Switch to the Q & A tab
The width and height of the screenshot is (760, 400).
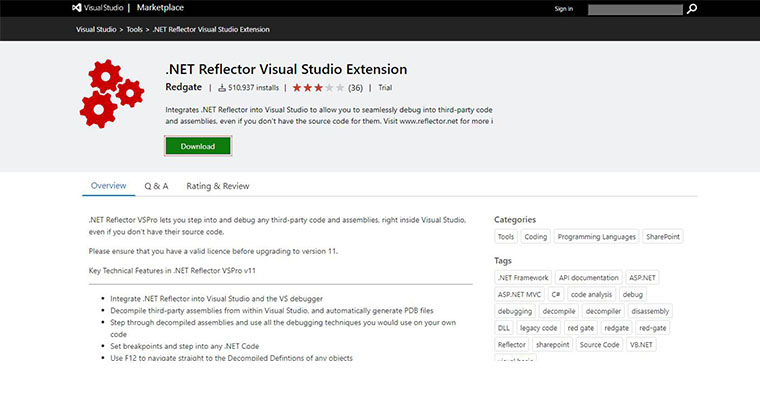156,186
